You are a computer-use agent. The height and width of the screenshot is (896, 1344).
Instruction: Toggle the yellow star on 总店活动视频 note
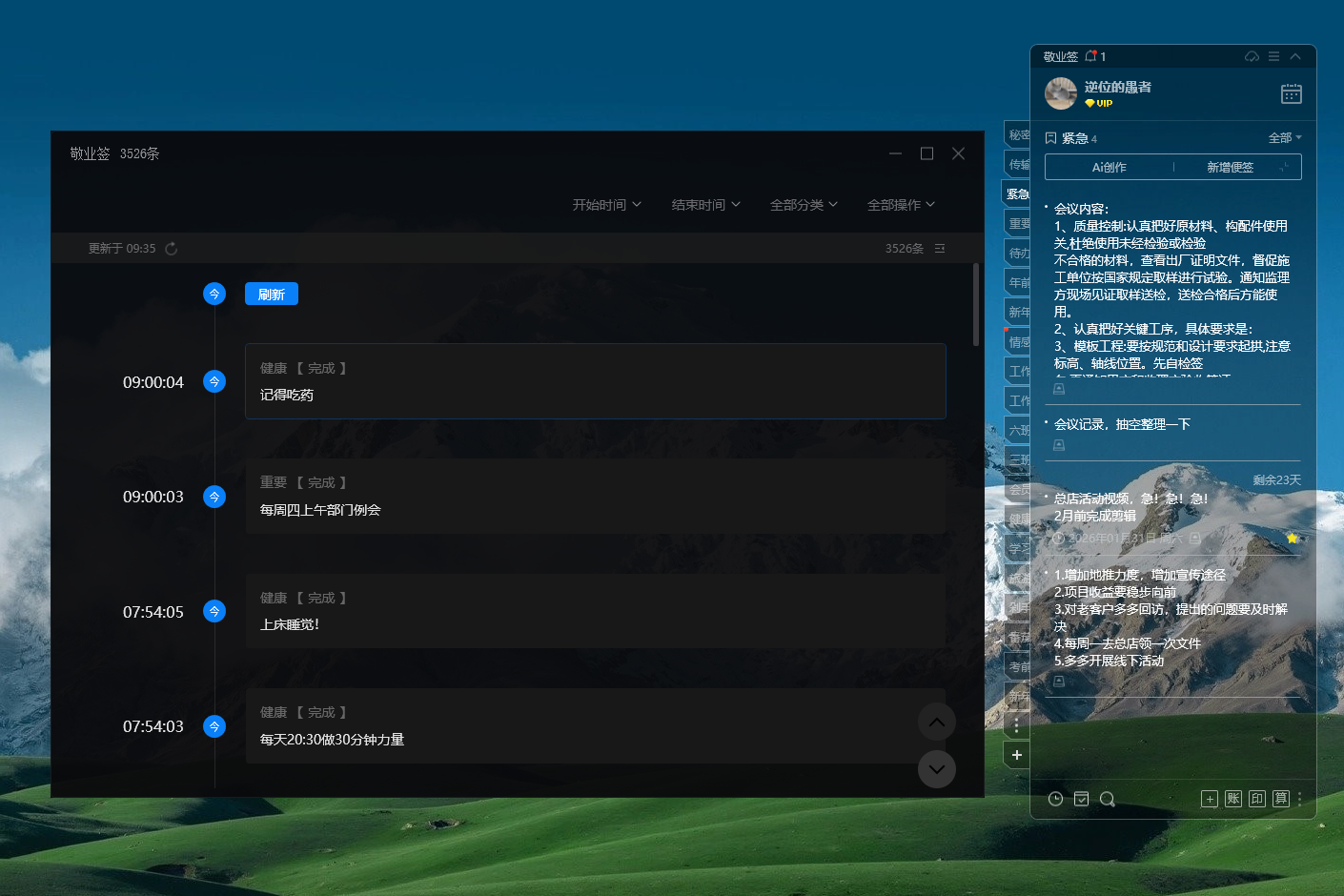click(x=1292, y=539)
